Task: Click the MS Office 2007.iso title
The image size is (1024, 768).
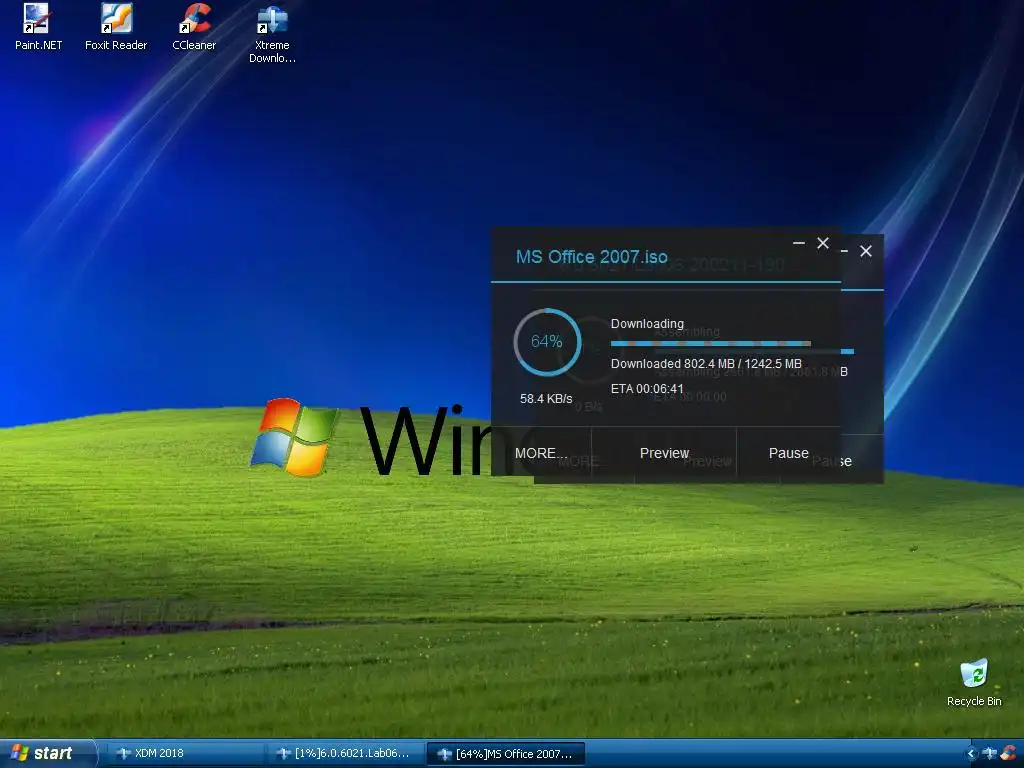Action: tap(592, 257)
